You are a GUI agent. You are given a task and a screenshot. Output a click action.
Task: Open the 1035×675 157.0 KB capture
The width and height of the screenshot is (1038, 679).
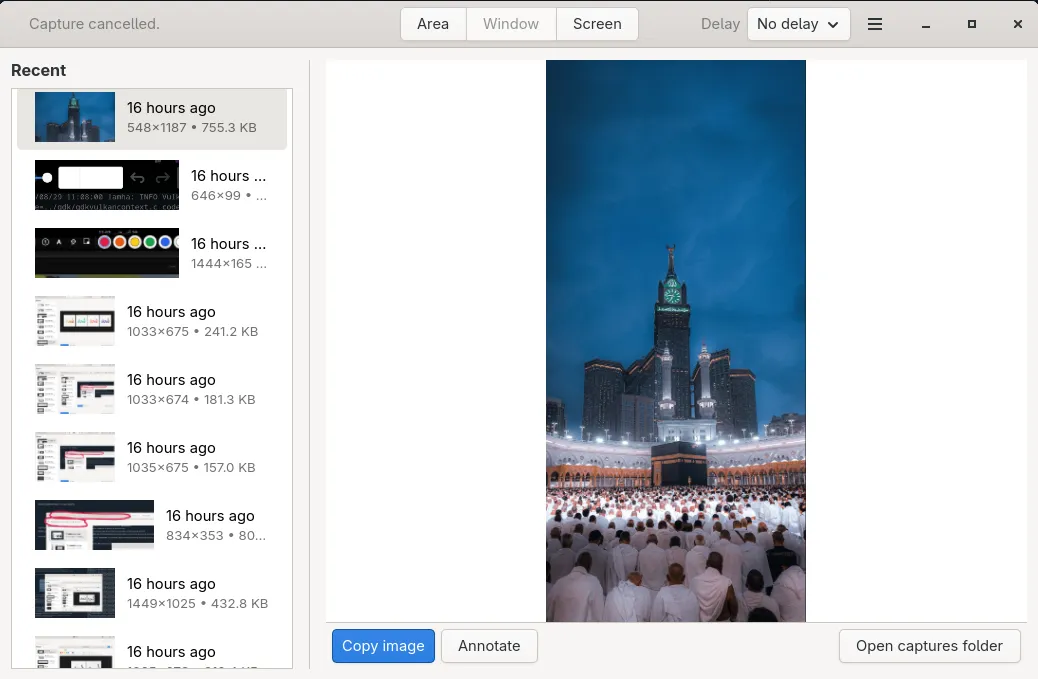(x=152, y=457)
